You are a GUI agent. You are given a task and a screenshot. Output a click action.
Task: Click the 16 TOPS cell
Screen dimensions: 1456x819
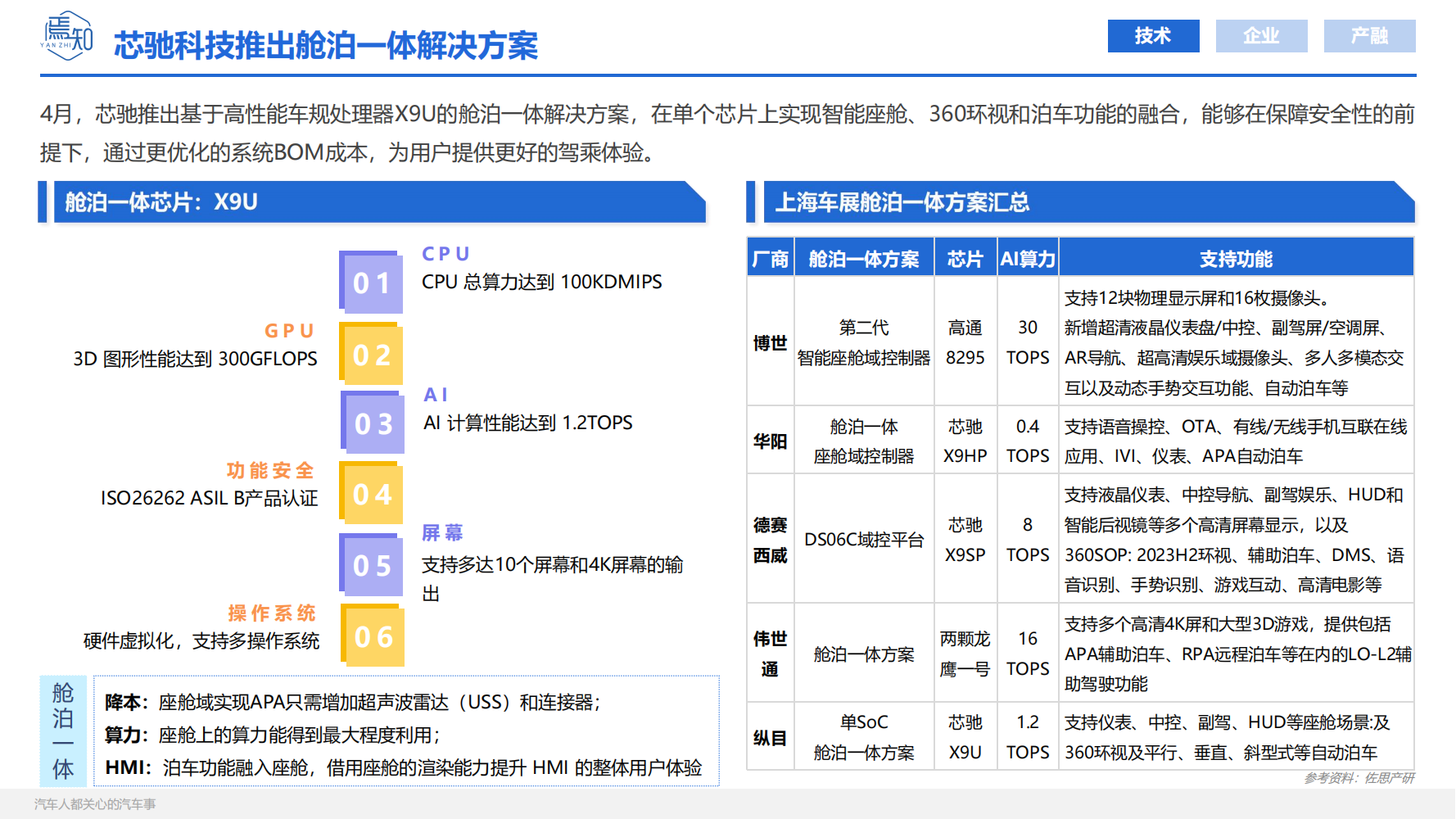coord(1028,654)
